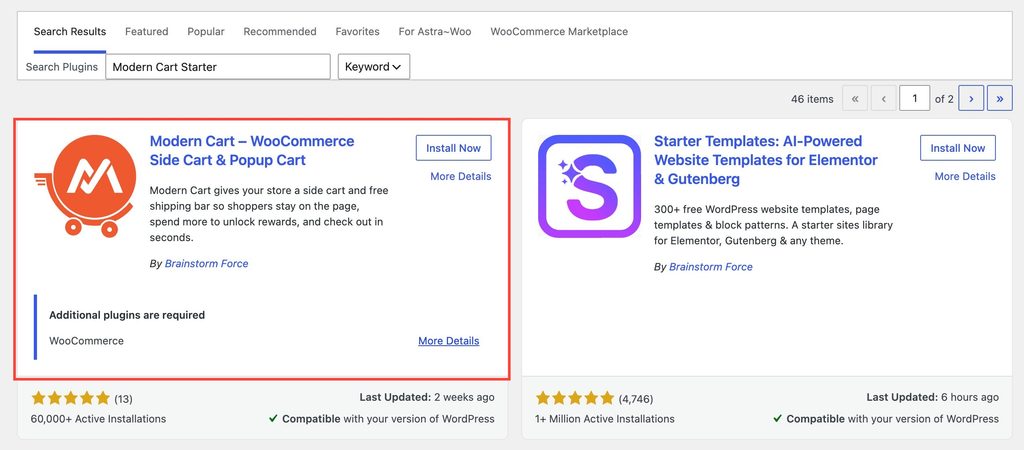Viewport: 1024px width, 450px height.
Task: Open the Favorites tab
Action: (357, 31)
